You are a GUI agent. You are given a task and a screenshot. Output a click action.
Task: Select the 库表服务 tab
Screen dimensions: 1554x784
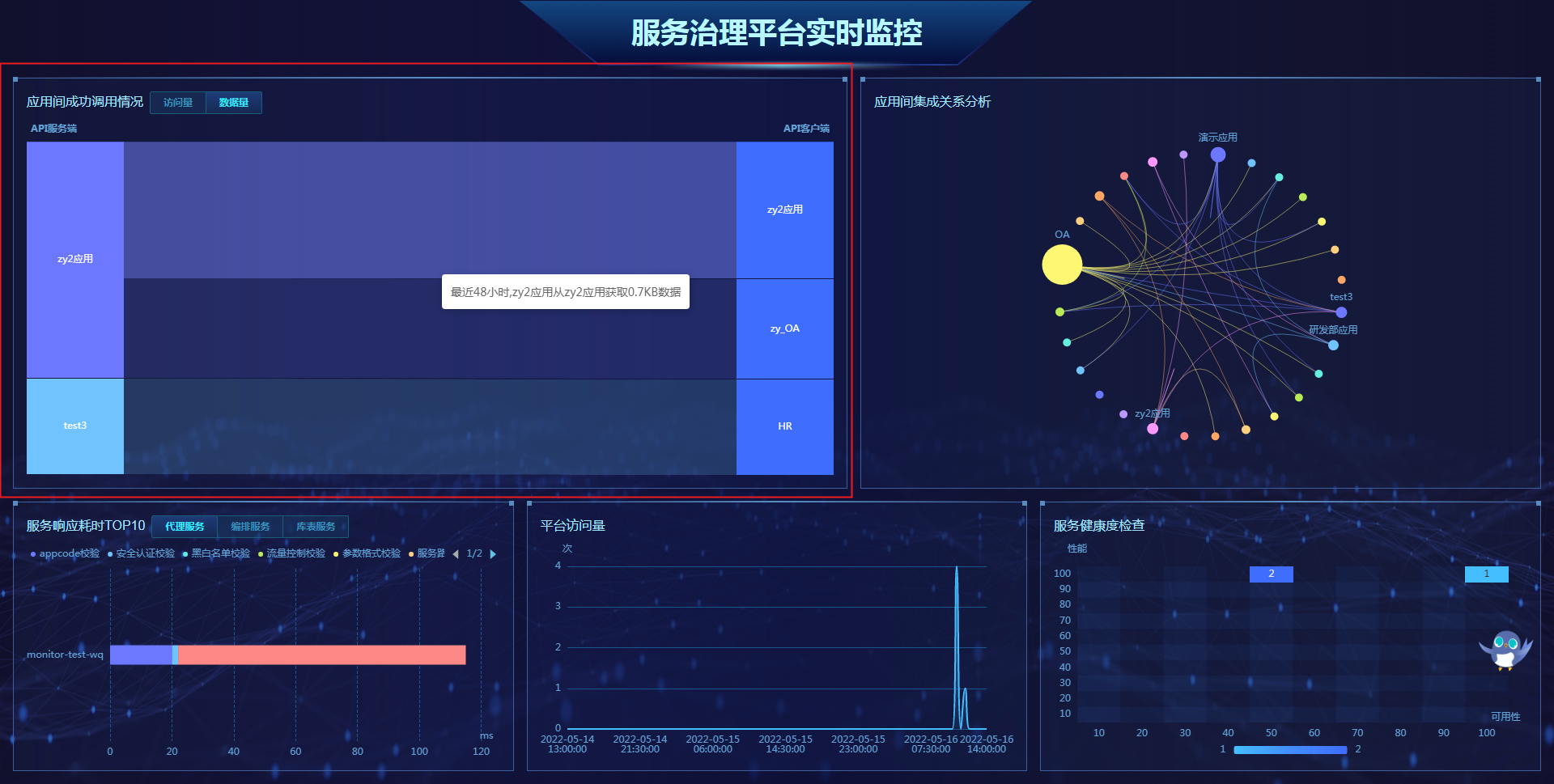point(315,526)
